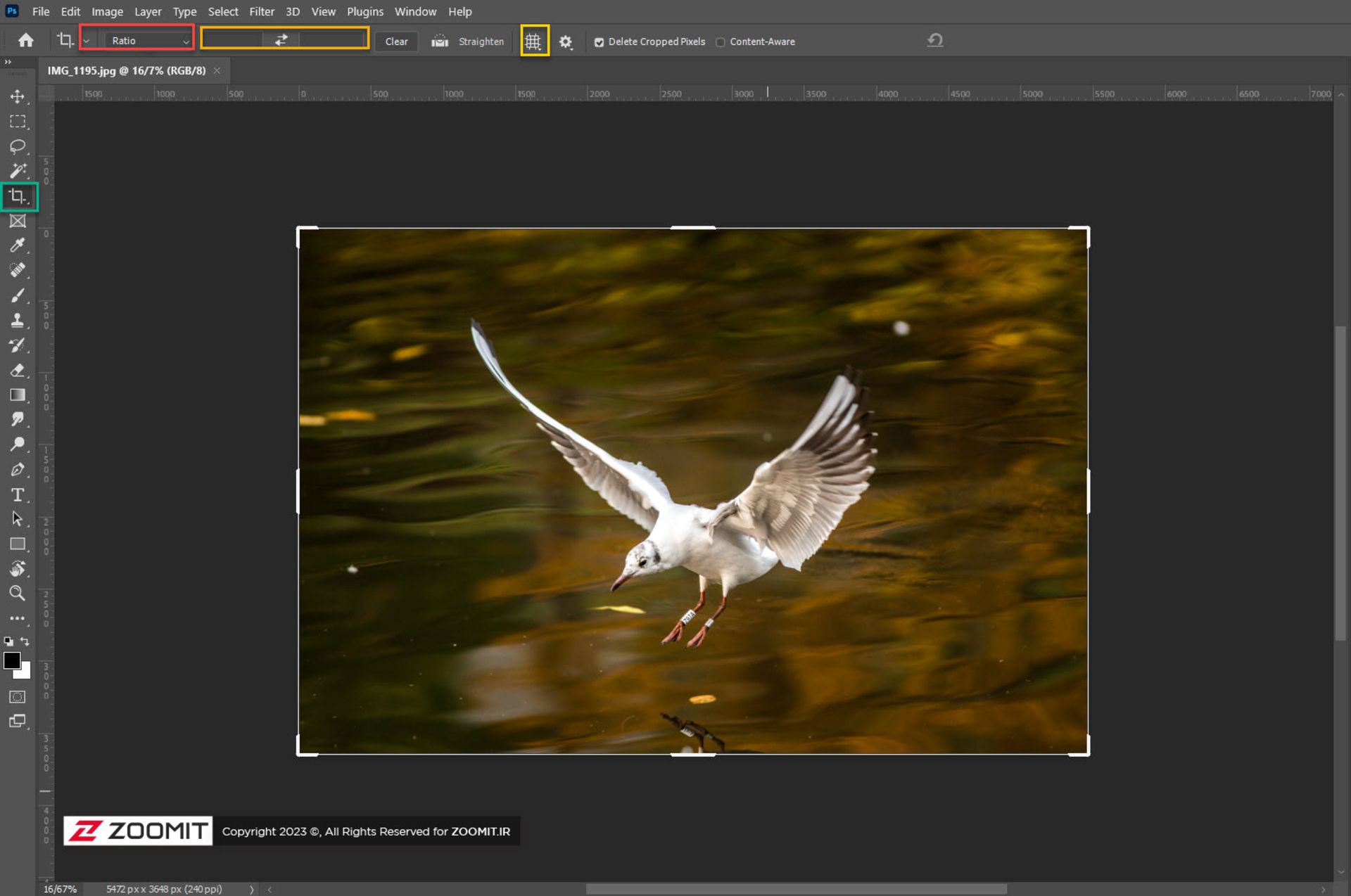This screenshot has width=1351, height=896.
Task: Select the Lasso tool
Action: (18, 146)
